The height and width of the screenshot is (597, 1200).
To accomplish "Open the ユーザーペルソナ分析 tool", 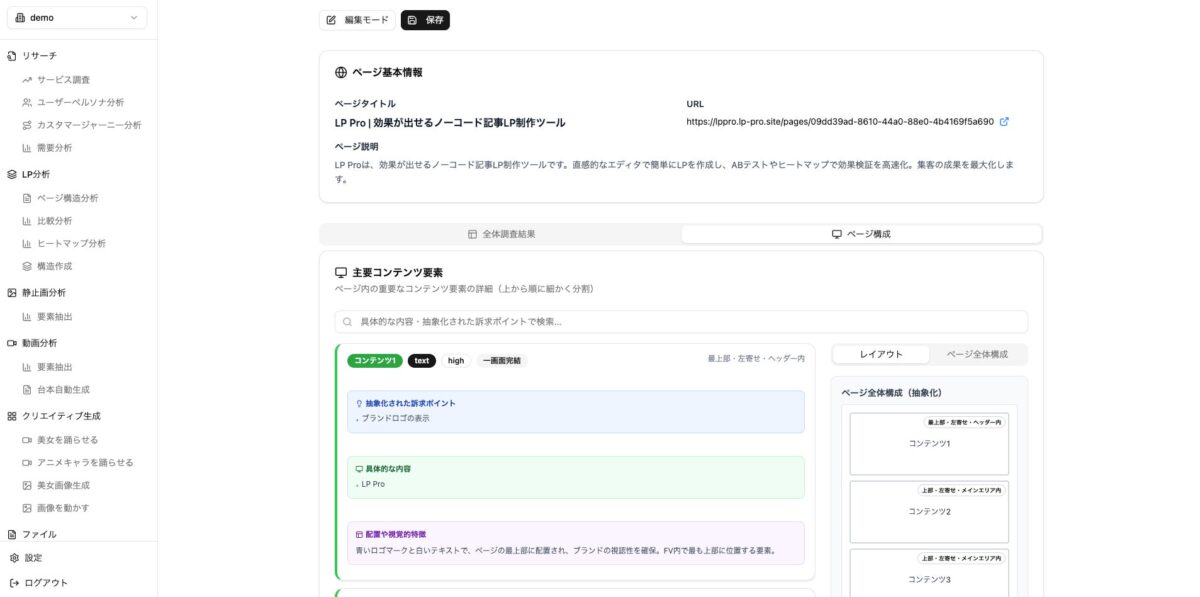I will coord(72,101).
